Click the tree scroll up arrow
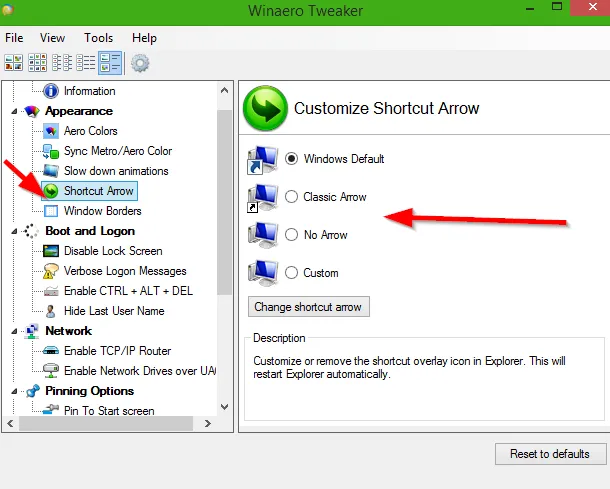Viewport: 610px width, 489px height. click(224, 90)
